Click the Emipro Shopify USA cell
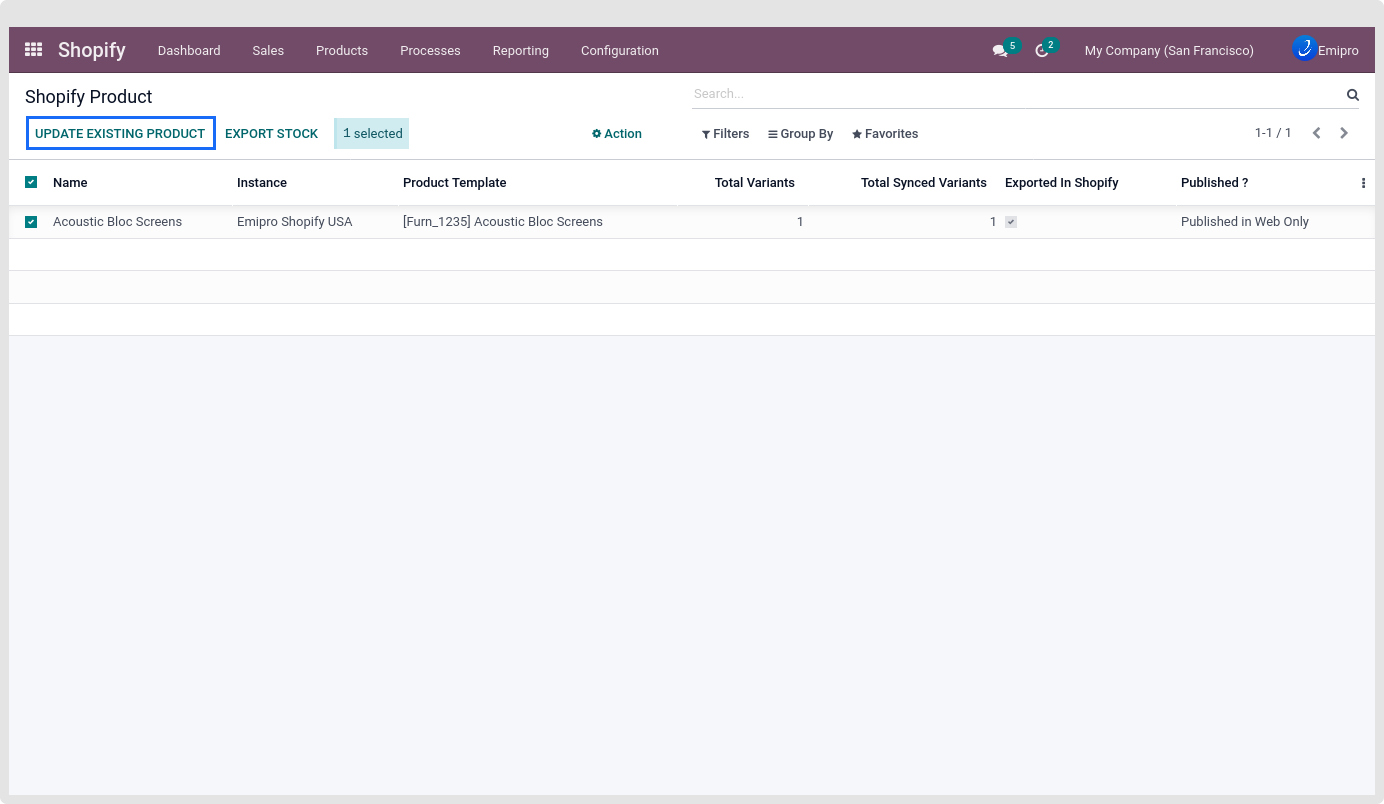The width and height of the screenshot is (1384, 804). coord(295,222)
